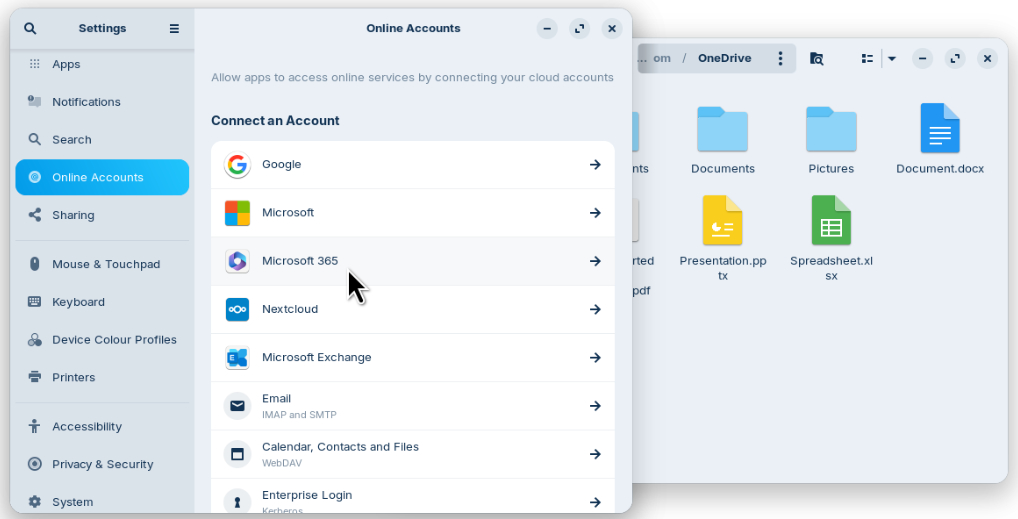The height and width of the screenshot is (519, 1018).
Task: Open the Documents folder
Action: click(x=722, y=140)
